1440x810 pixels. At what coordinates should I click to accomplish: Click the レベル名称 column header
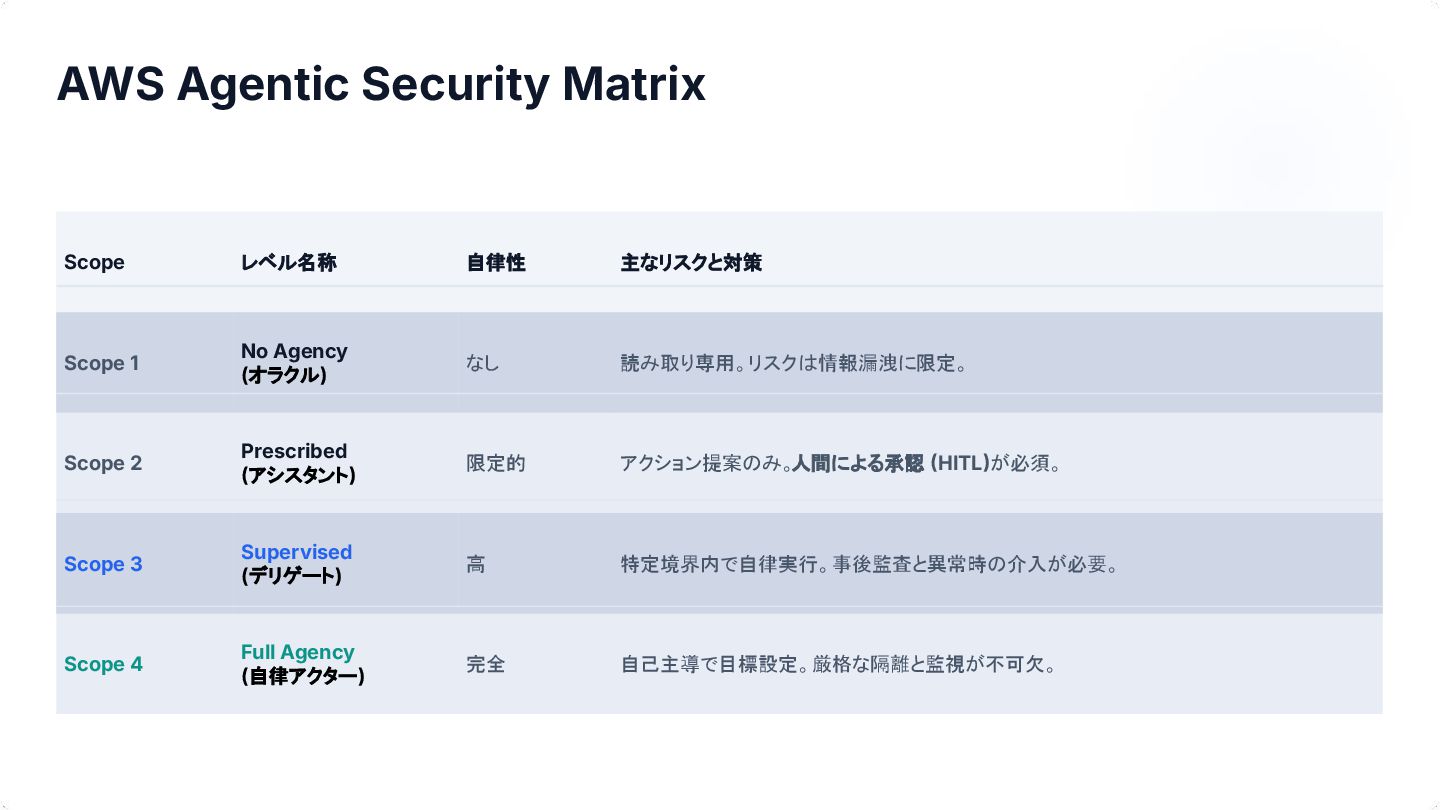pos(288,262)
